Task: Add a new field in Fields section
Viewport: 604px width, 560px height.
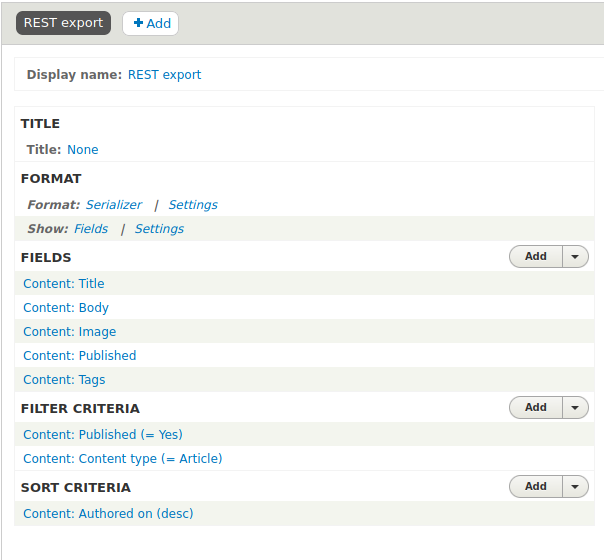Action: 536,257
